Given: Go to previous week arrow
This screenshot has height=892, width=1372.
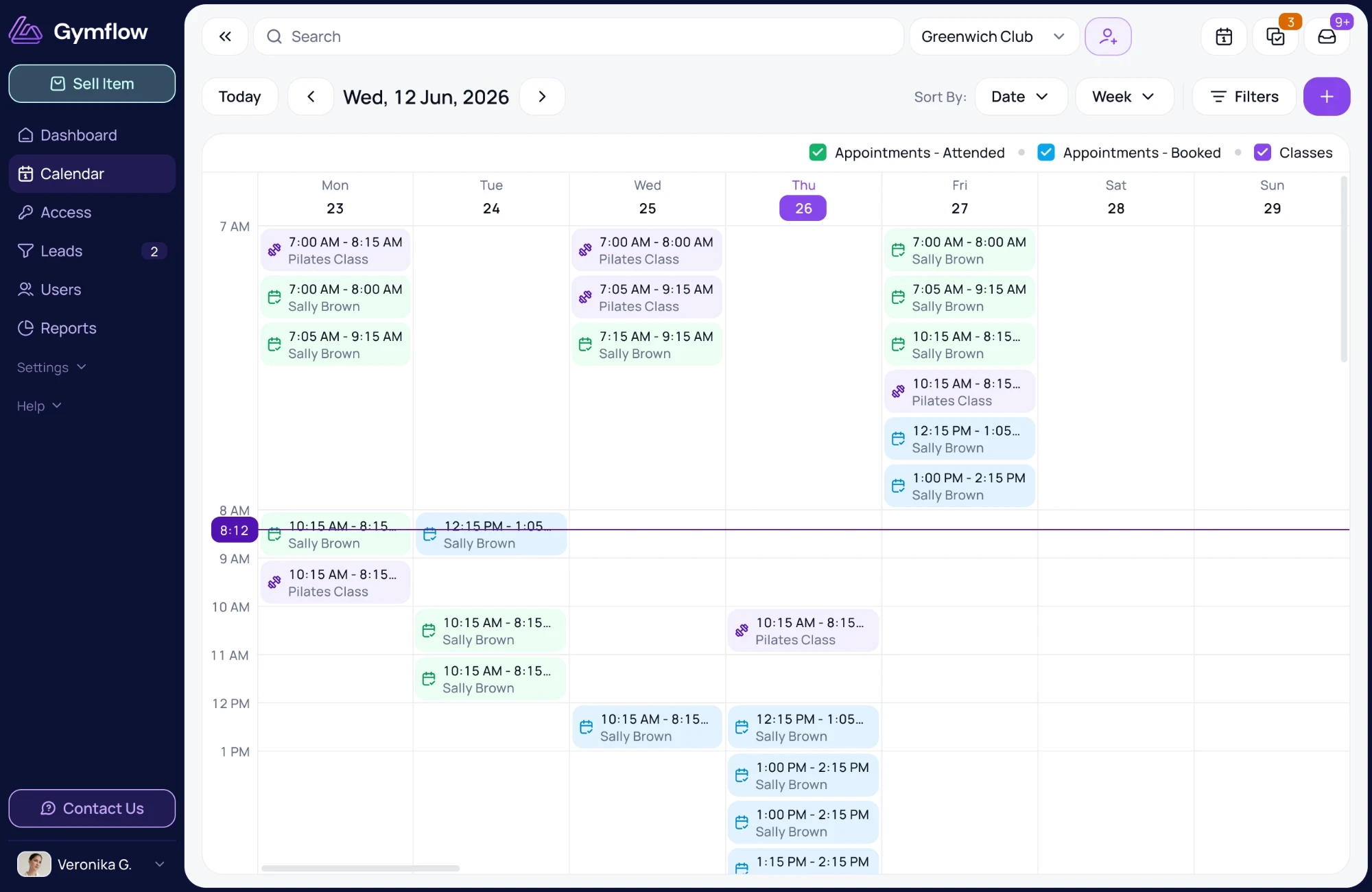Looking at the screenshot, I should click(x=311, y=97).
